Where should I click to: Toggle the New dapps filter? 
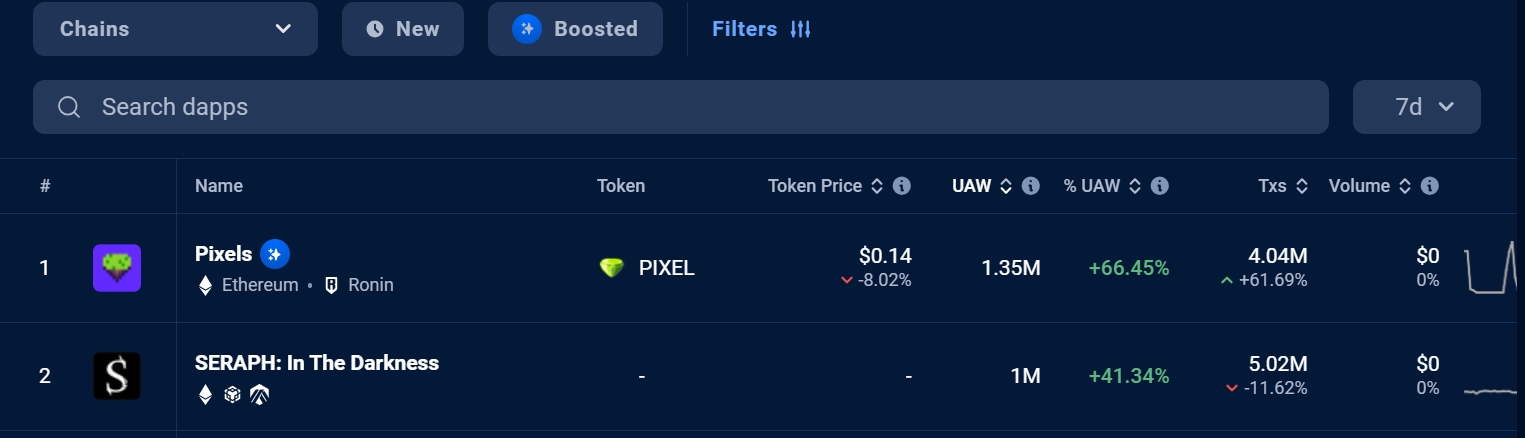(403, 29)
